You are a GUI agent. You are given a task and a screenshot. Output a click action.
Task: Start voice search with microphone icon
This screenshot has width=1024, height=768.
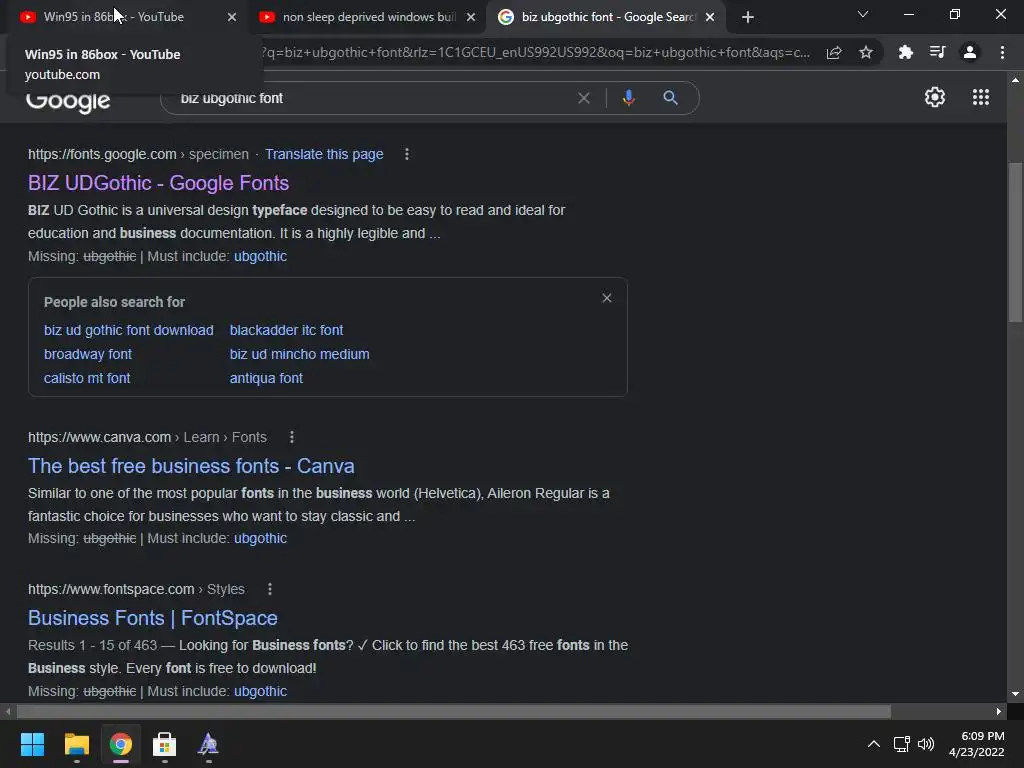pyautogui.click(x=628, y=98)
